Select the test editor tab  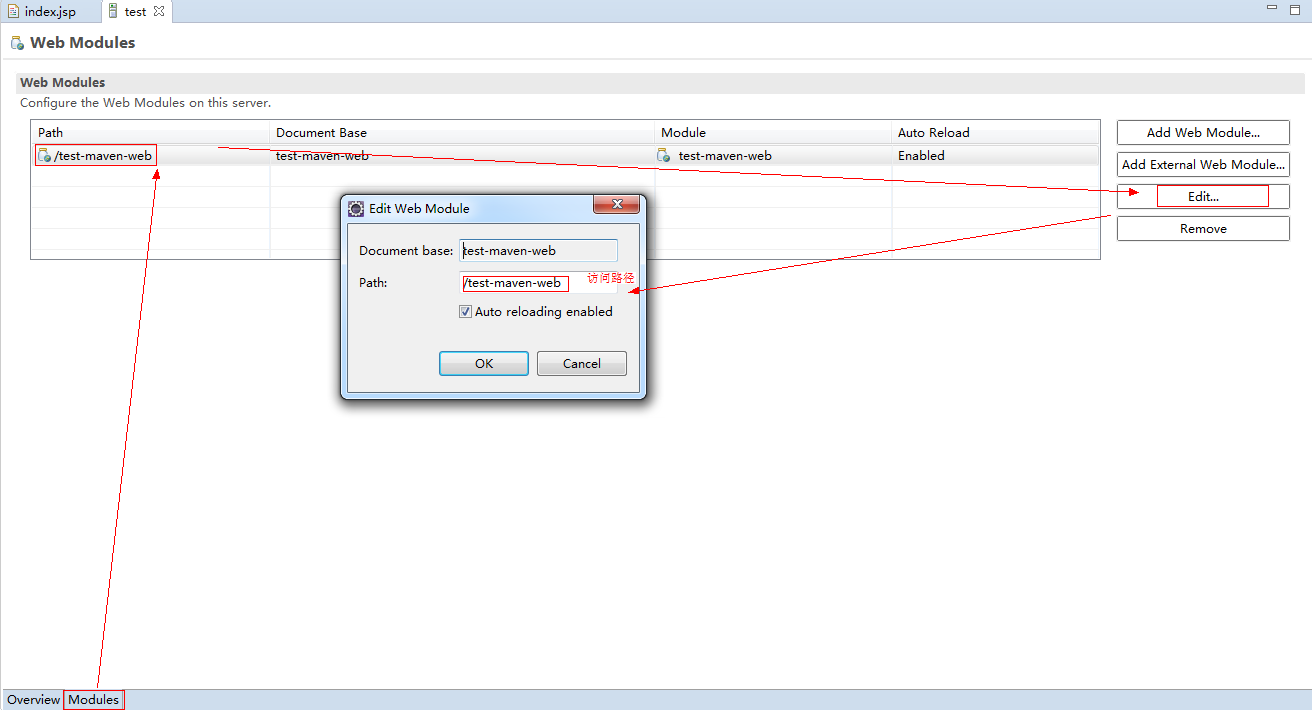(134, 12)
